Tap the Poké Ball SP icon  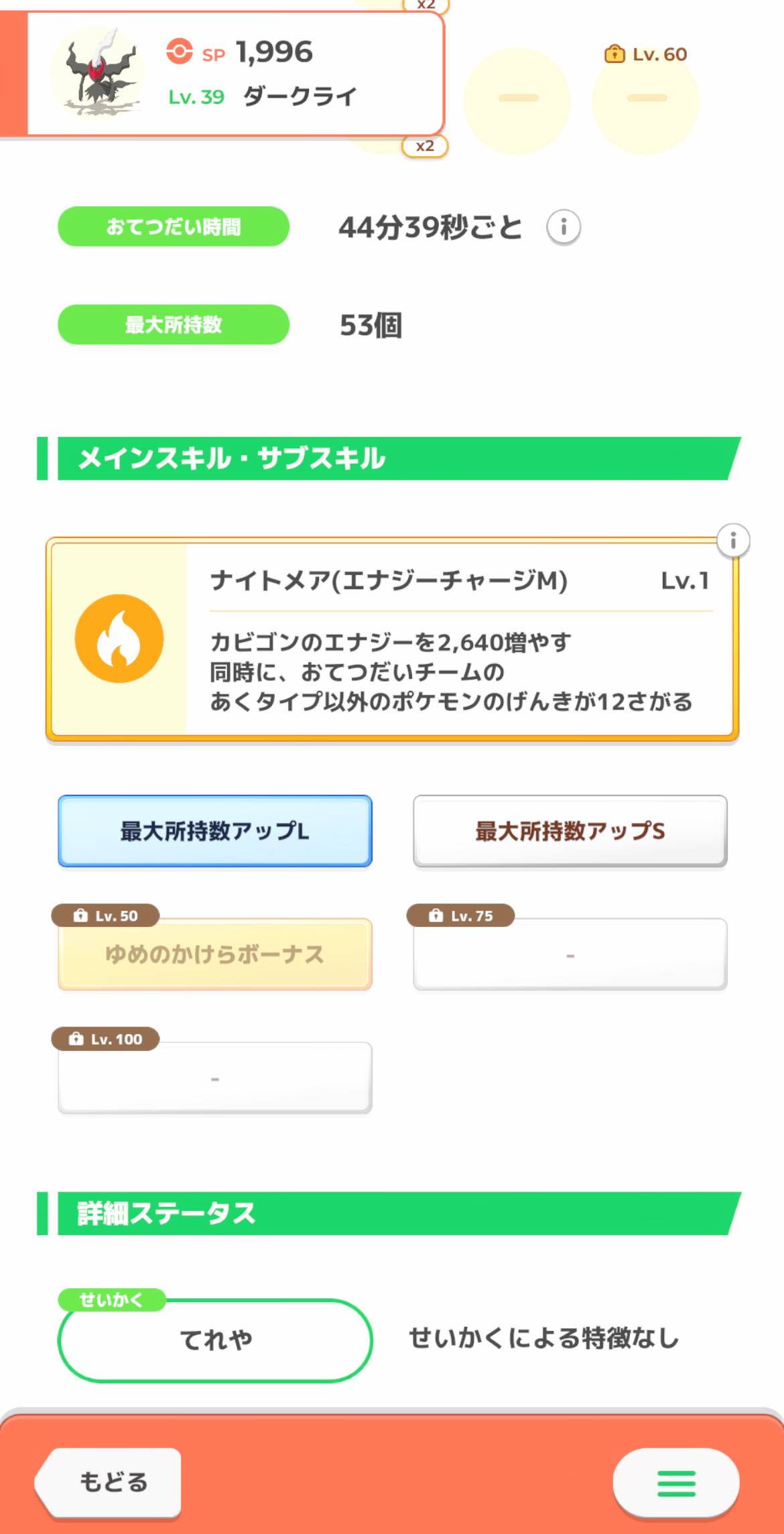point(180,52)
